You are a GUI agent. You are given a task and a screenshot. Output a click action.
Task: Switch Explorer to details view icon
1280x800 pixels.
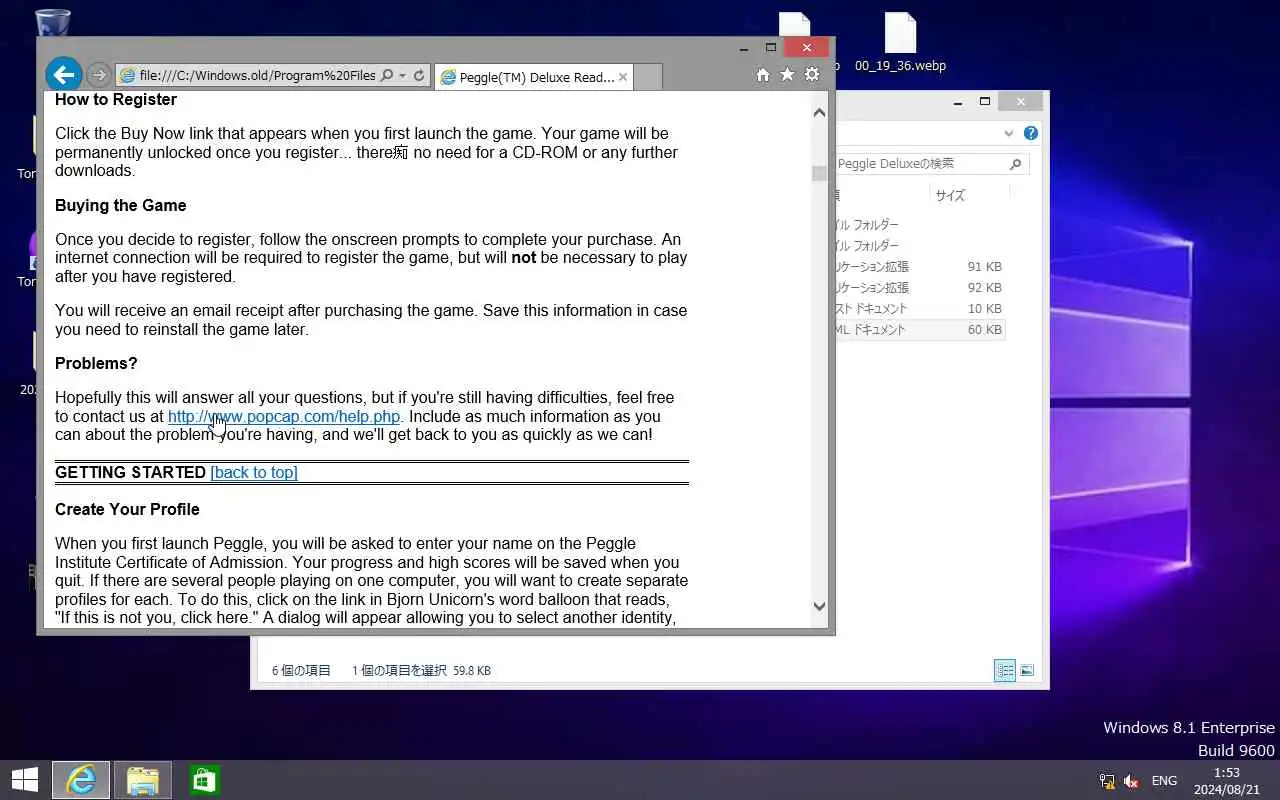1005,671
